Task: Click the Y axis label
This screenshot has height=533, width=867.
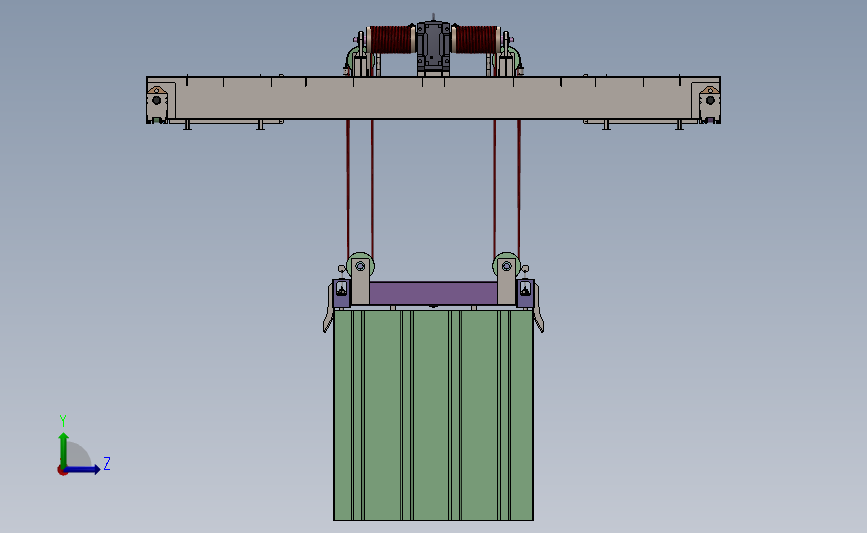Action: [63, 421]
